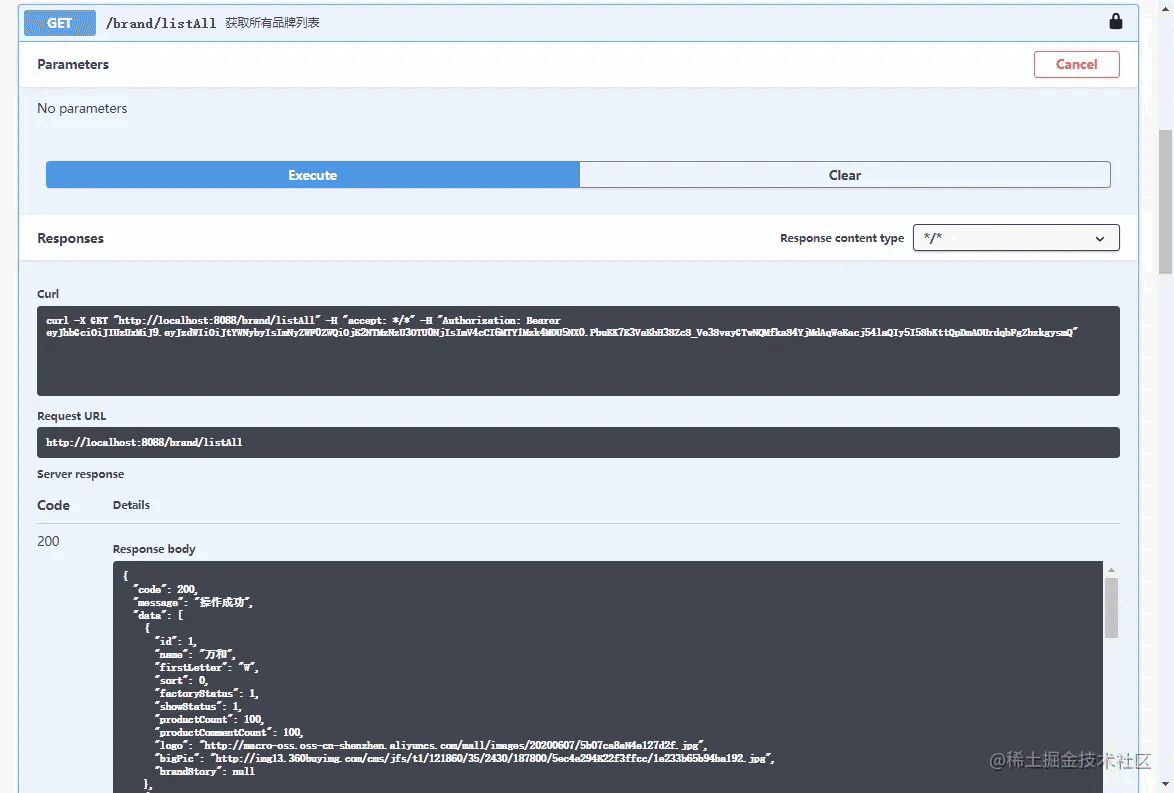Click the "No parameters" text
Image resolution: width=1174 pixels, height=793 pixels.
[x=82, y=109]
